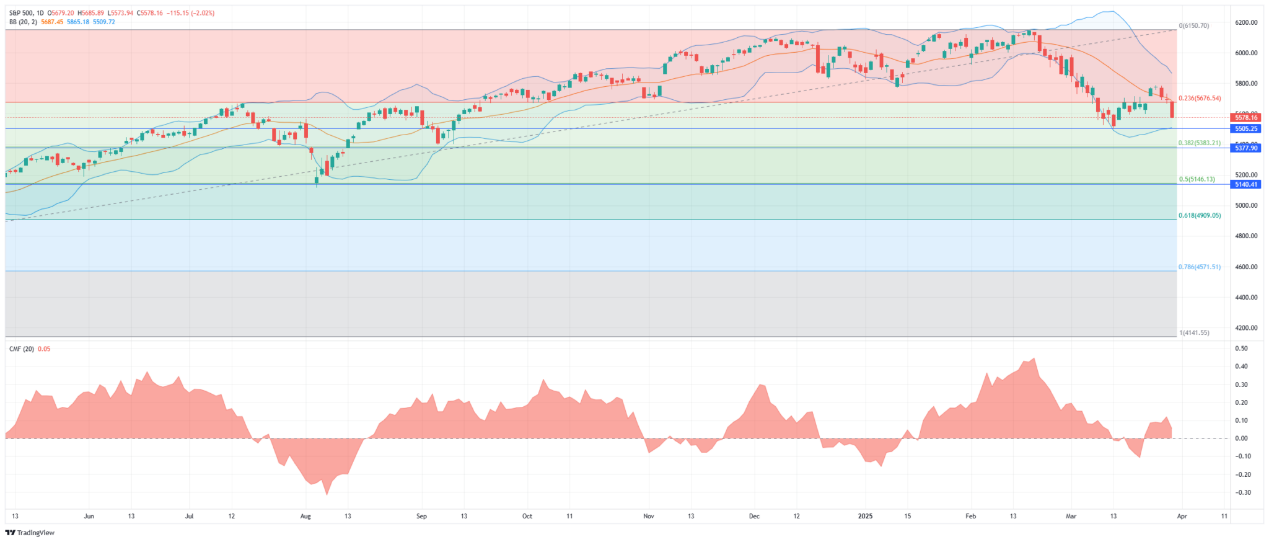Click the TradingView logo icon
The height and width of the screenshot is (542, 1269).
(10, 532)
